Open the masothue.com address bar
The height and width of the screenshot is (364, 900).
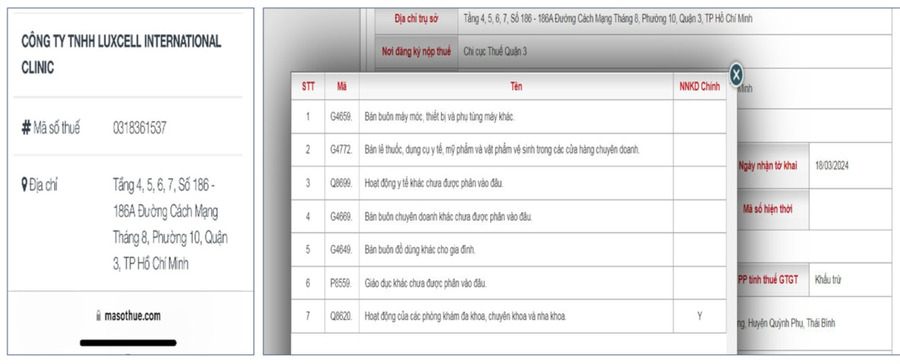click(x=130, y=315)
